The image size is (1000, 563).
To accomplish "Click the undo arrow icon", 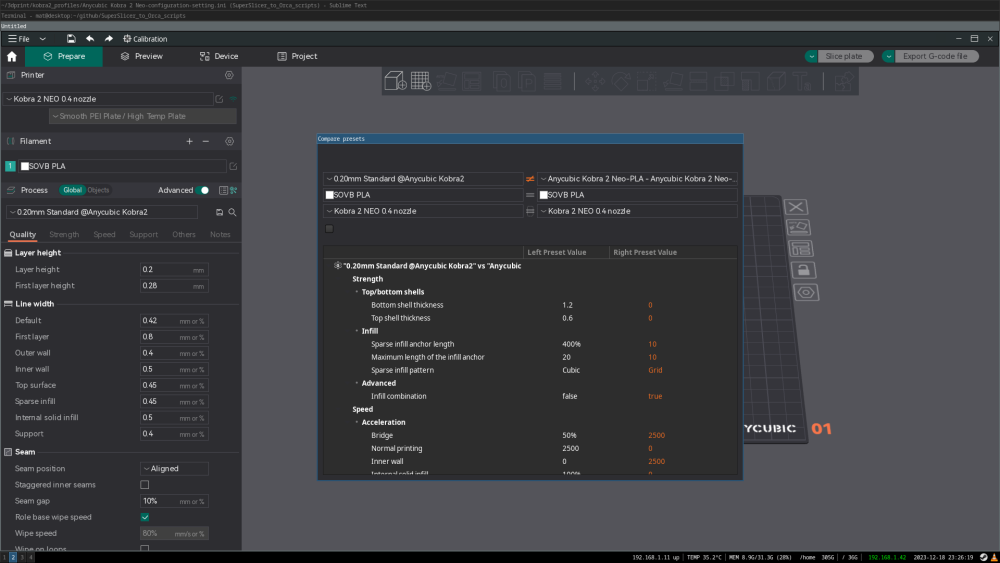I will 90,39.
